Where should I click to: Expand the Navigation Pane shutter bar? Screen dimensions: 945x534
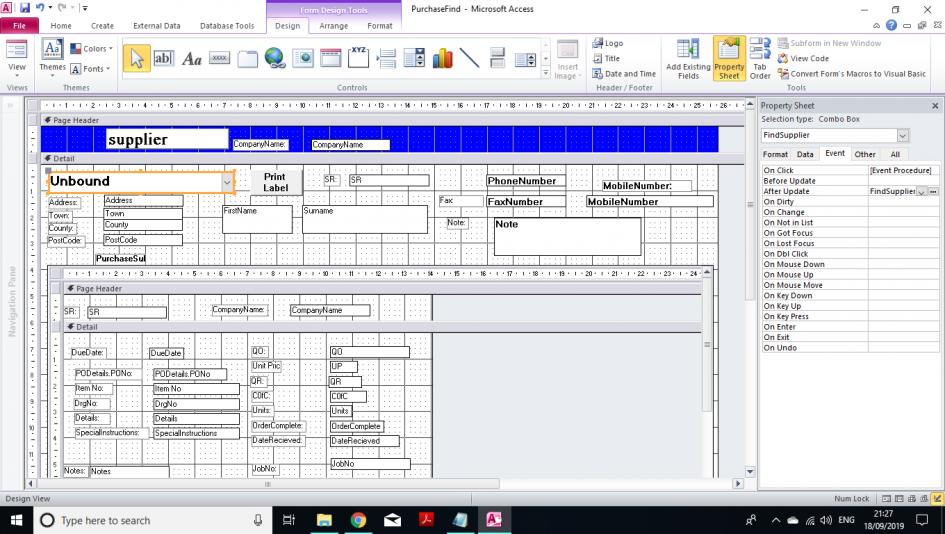tap(10, 105)
